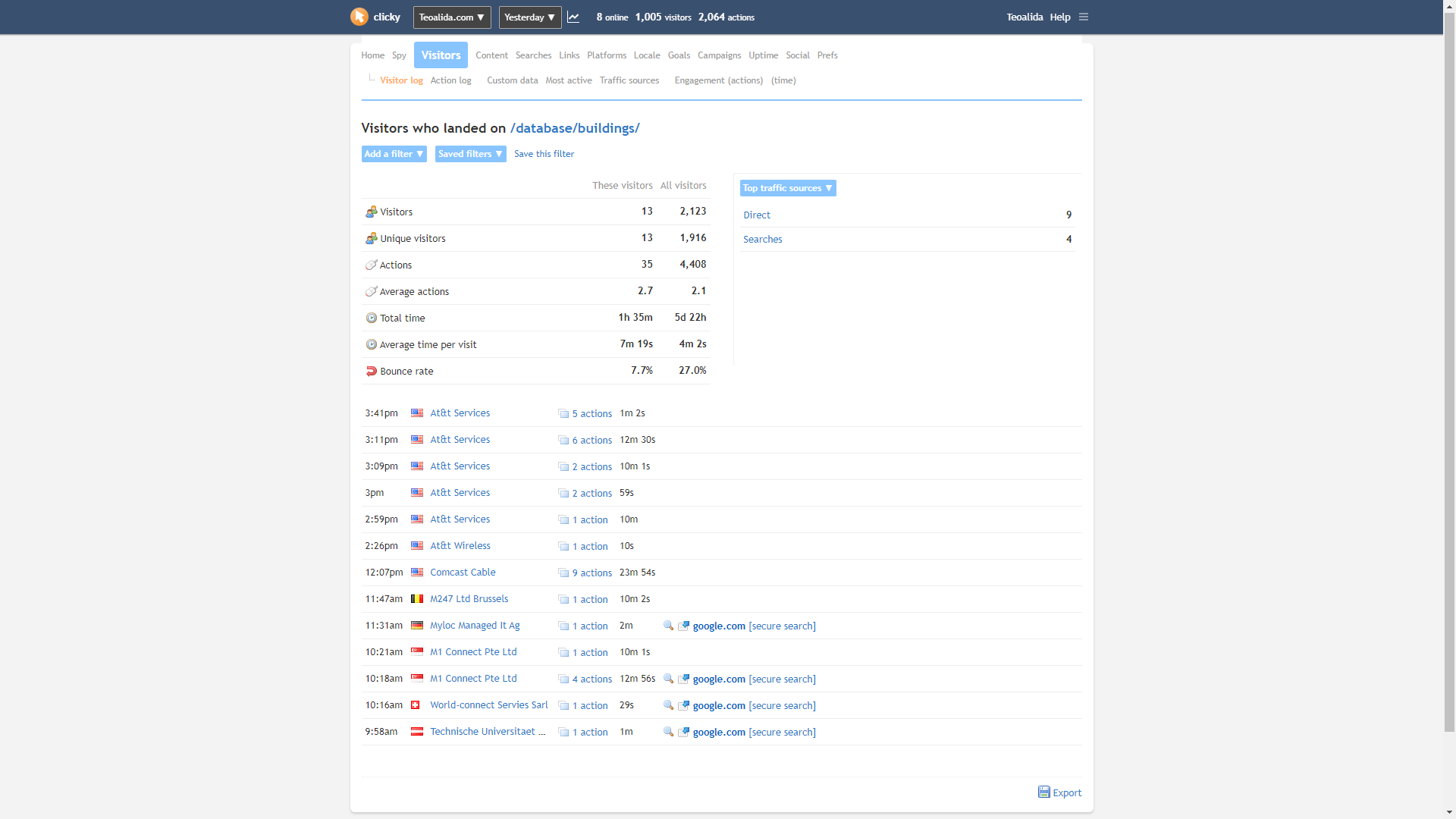Open the /database/buildings/ landing page link
Image resolution: width=1456 pixels, height=819 pixels.
click(x=575, y=128)
